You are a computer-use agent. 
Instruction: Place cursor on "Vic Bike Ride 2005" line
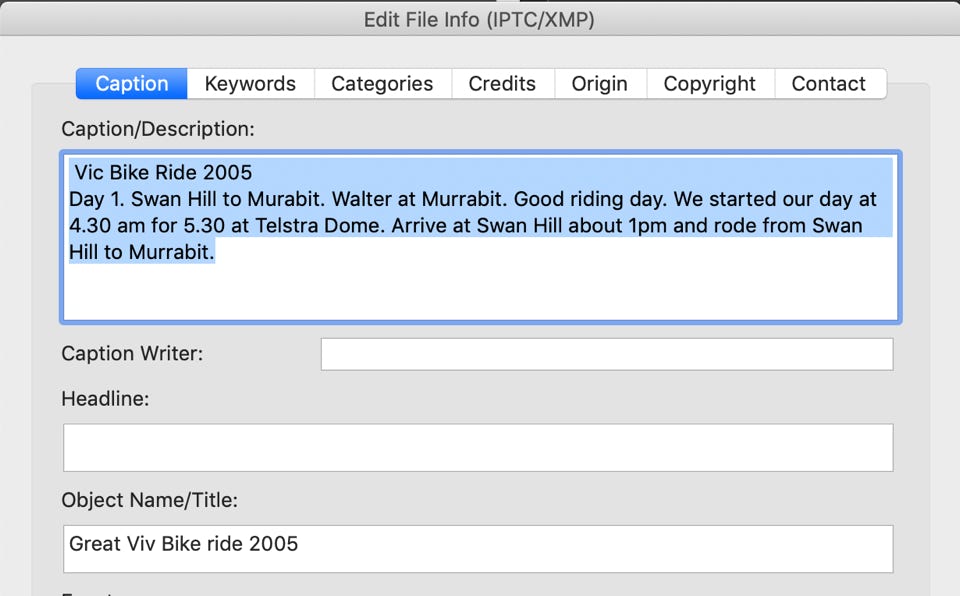pos(163,173)
